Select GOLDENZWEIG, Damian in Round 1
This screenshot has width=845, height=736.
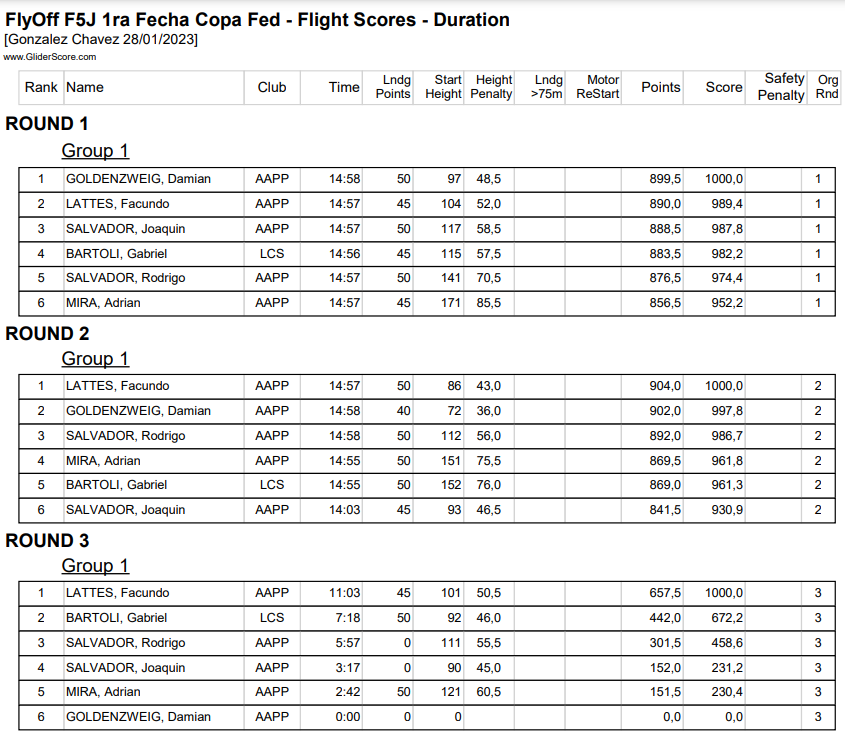[x=138, y=179]
